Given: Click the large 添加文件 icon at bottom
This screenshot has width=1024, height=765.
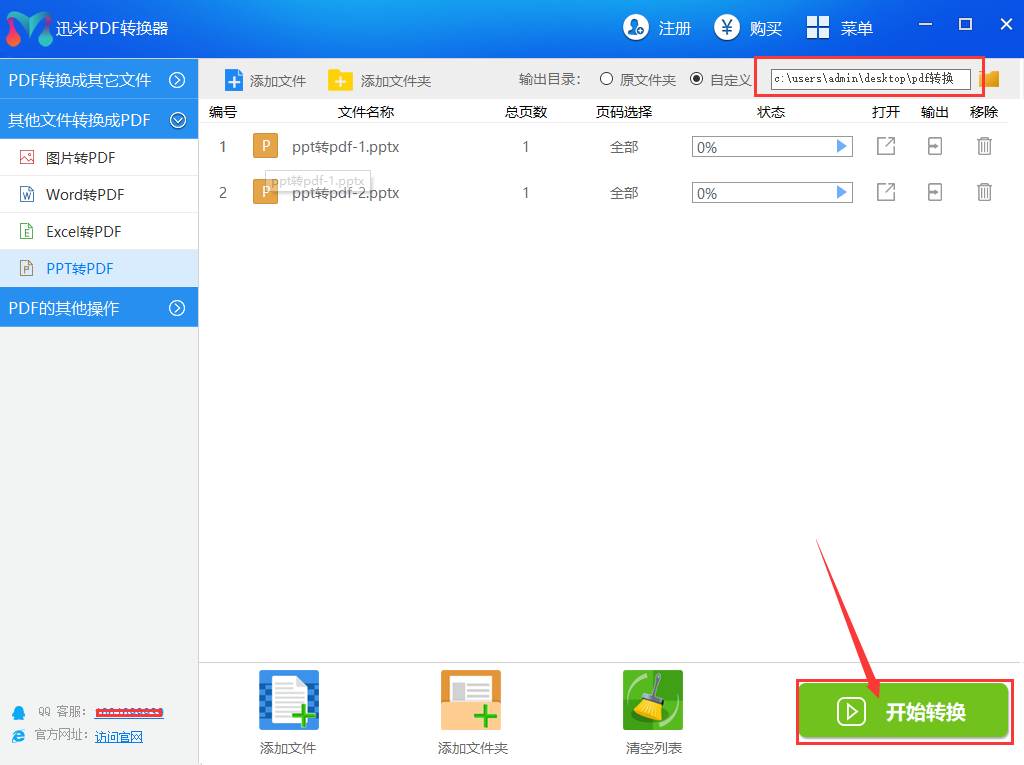Looking at the screenshot, I should pyautogui.click(x=288, y=700).
